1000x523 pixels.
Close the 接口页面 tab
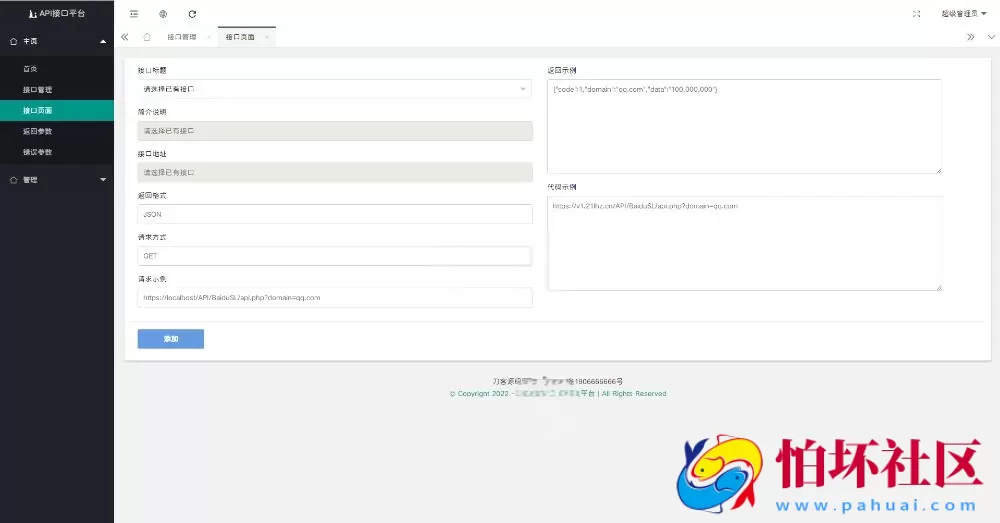(x=267, y=37)
